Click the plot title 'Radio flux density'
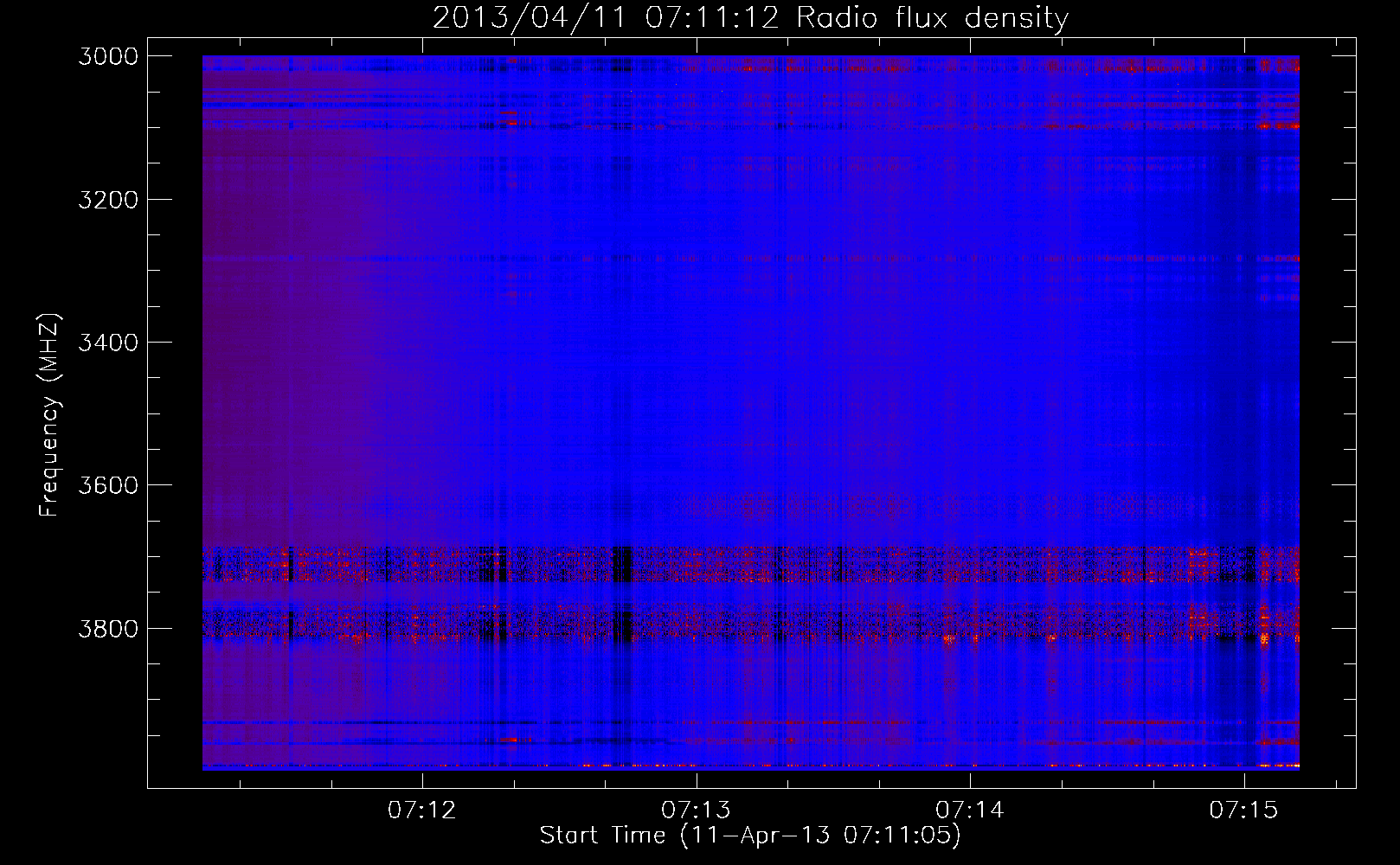The width and height of the screenshot is (1400, 865). (933, 18)
